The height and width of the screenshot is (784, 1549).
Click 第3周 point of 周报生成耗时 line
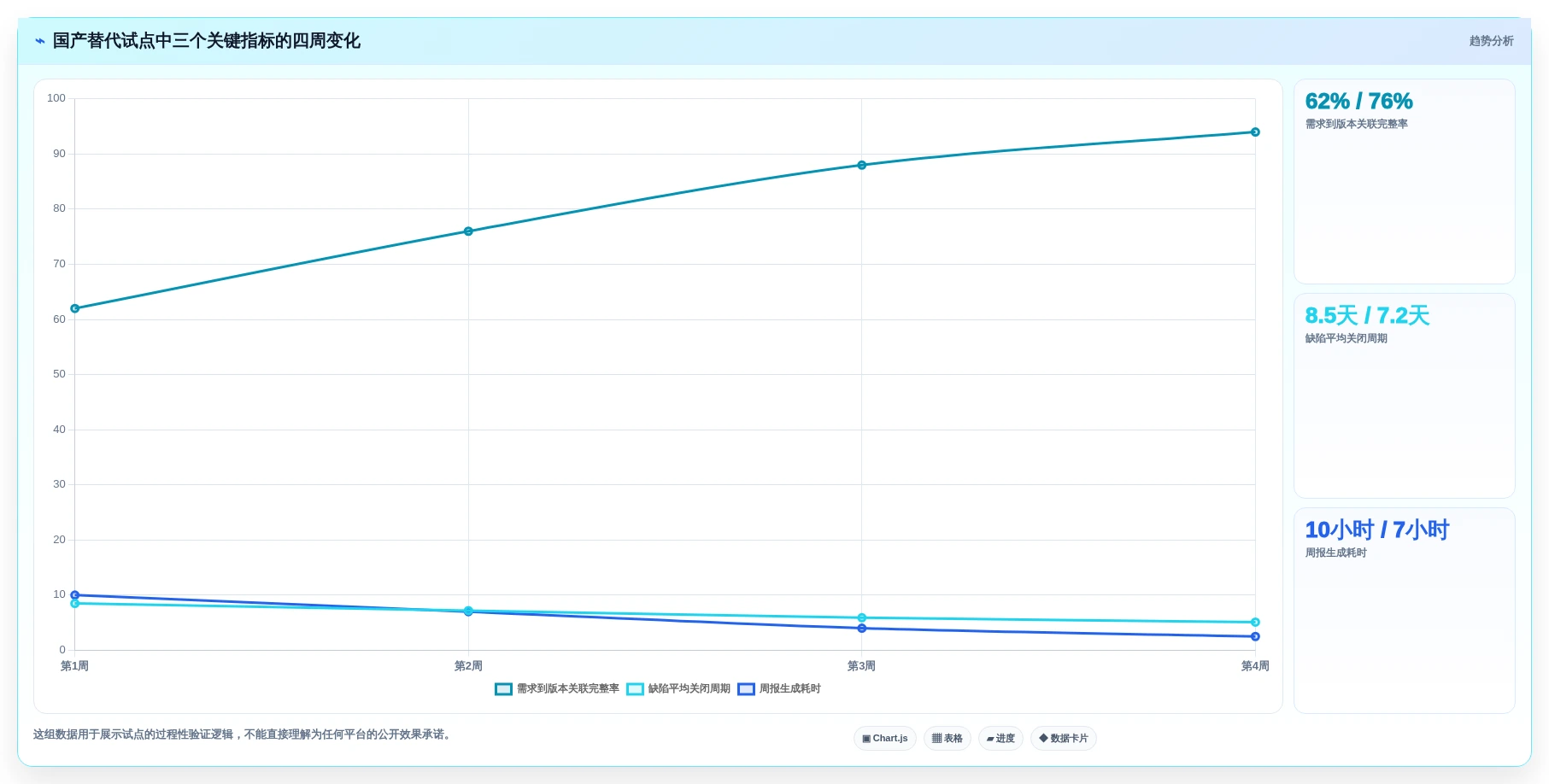pos(862,629)
